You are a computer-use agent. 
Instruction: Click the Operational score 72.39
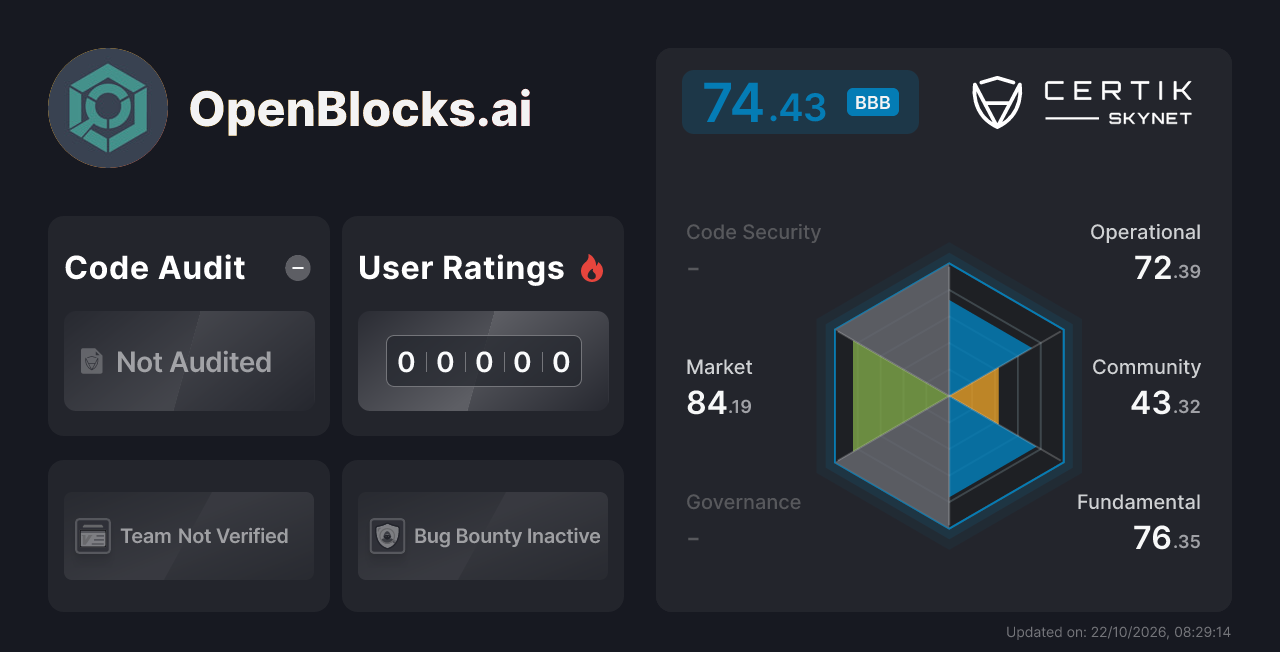click(x=1167, y=268)
